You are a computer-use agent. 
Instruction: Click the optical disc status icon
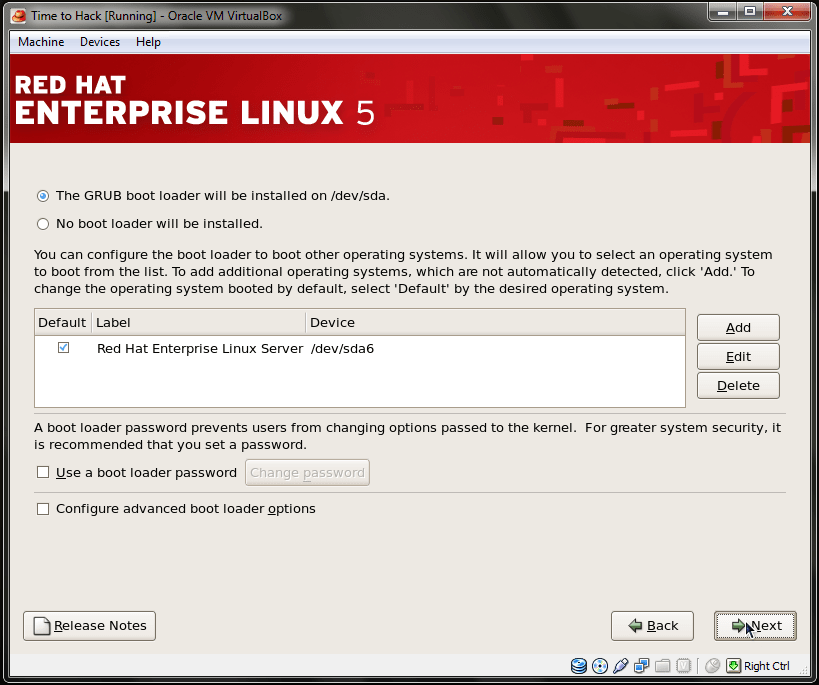pos(600,666)
